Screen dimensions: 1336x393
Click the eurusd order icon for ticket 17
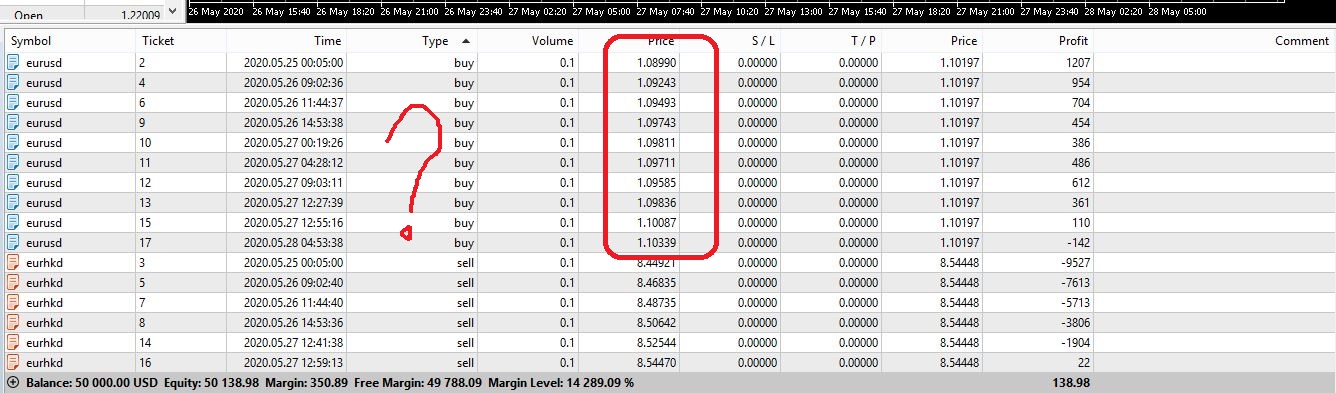(x=13, y=242)
